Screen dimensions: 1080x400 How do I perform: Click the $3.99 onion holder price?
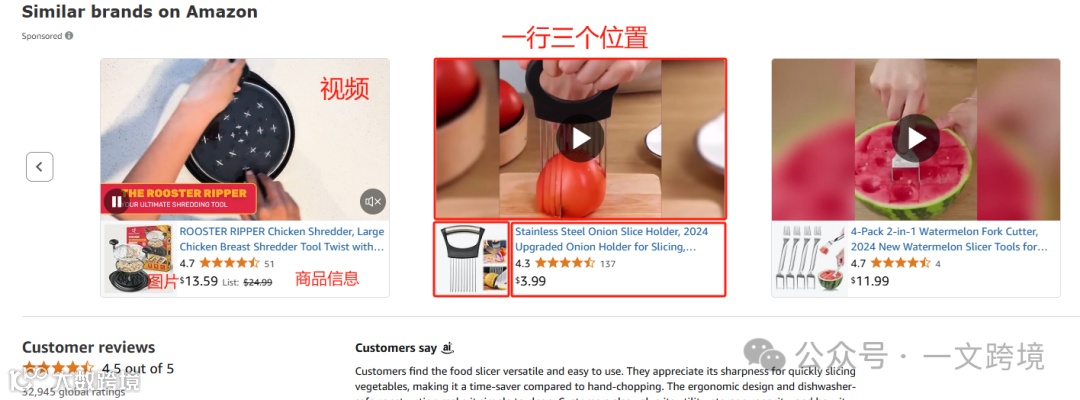[530, 281]
